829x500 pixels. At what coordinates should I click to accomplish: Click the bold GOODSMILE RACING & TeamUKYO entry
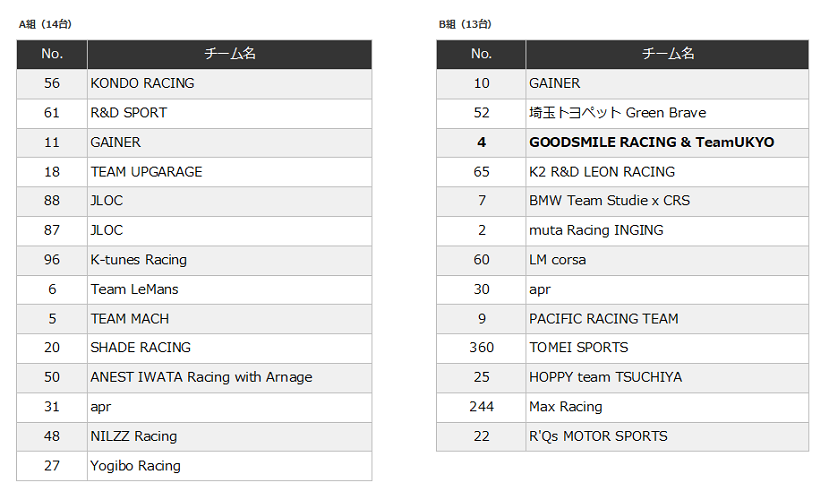click(651, 142)
